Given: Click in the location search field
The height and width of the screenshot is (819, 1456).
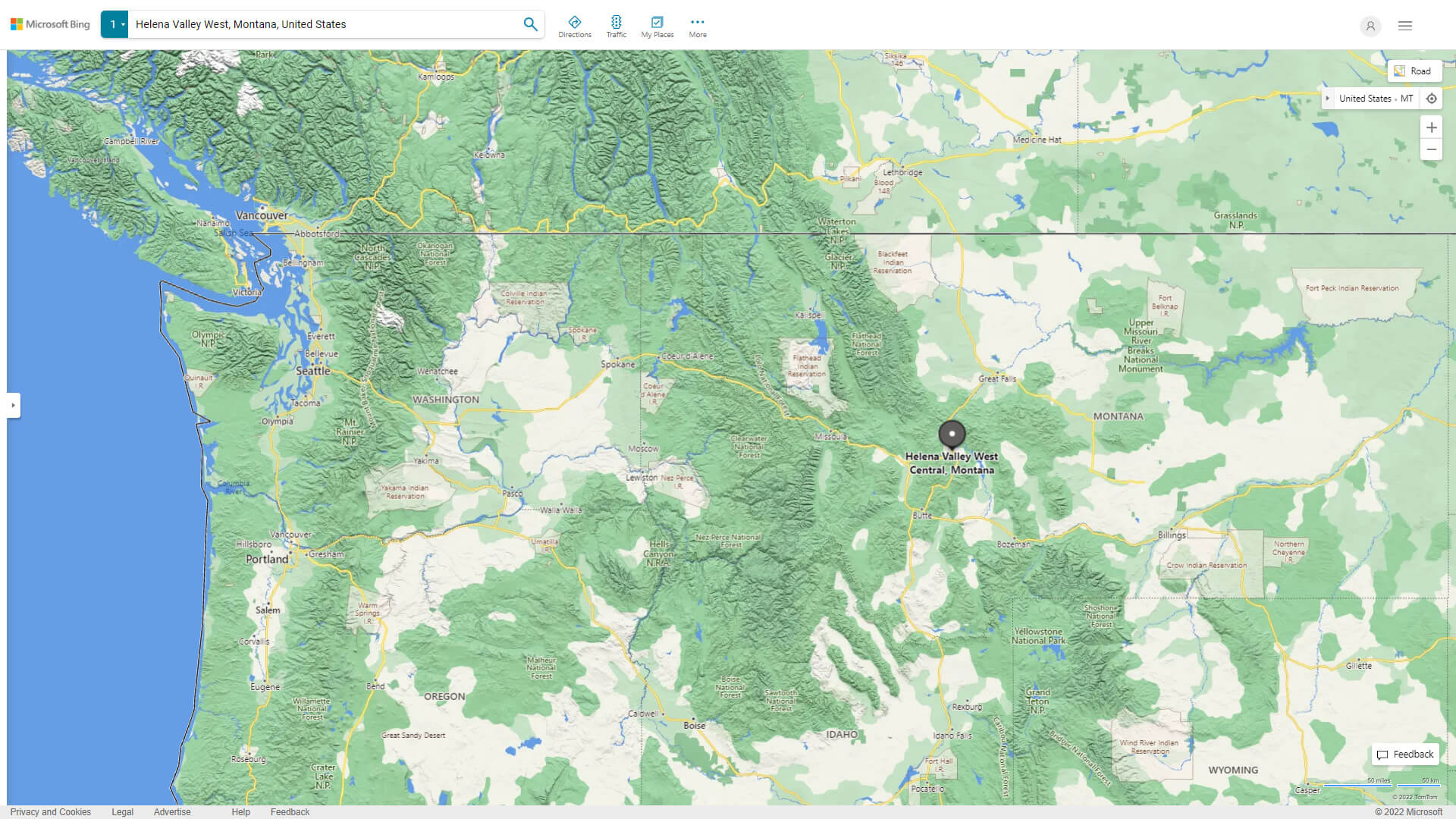Looking at the screenshot, I should [322, 24].
